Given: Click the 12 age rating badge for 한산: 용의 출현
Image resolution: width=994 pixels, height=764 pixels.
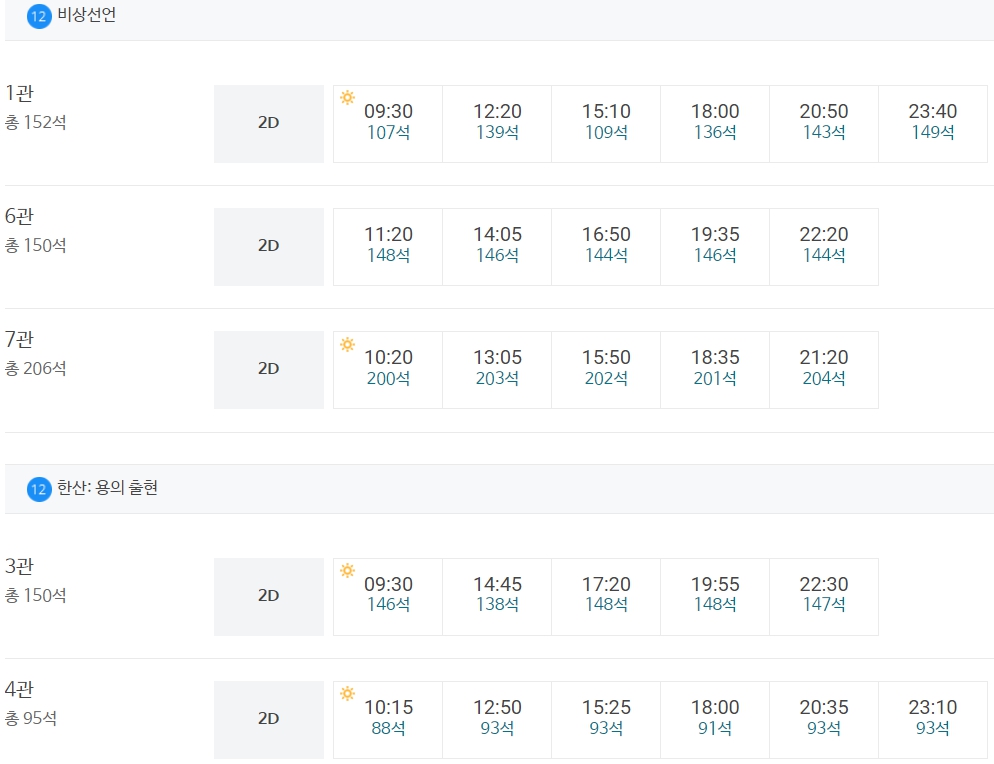Looking at the screenshot, I should tap(39, 489).
